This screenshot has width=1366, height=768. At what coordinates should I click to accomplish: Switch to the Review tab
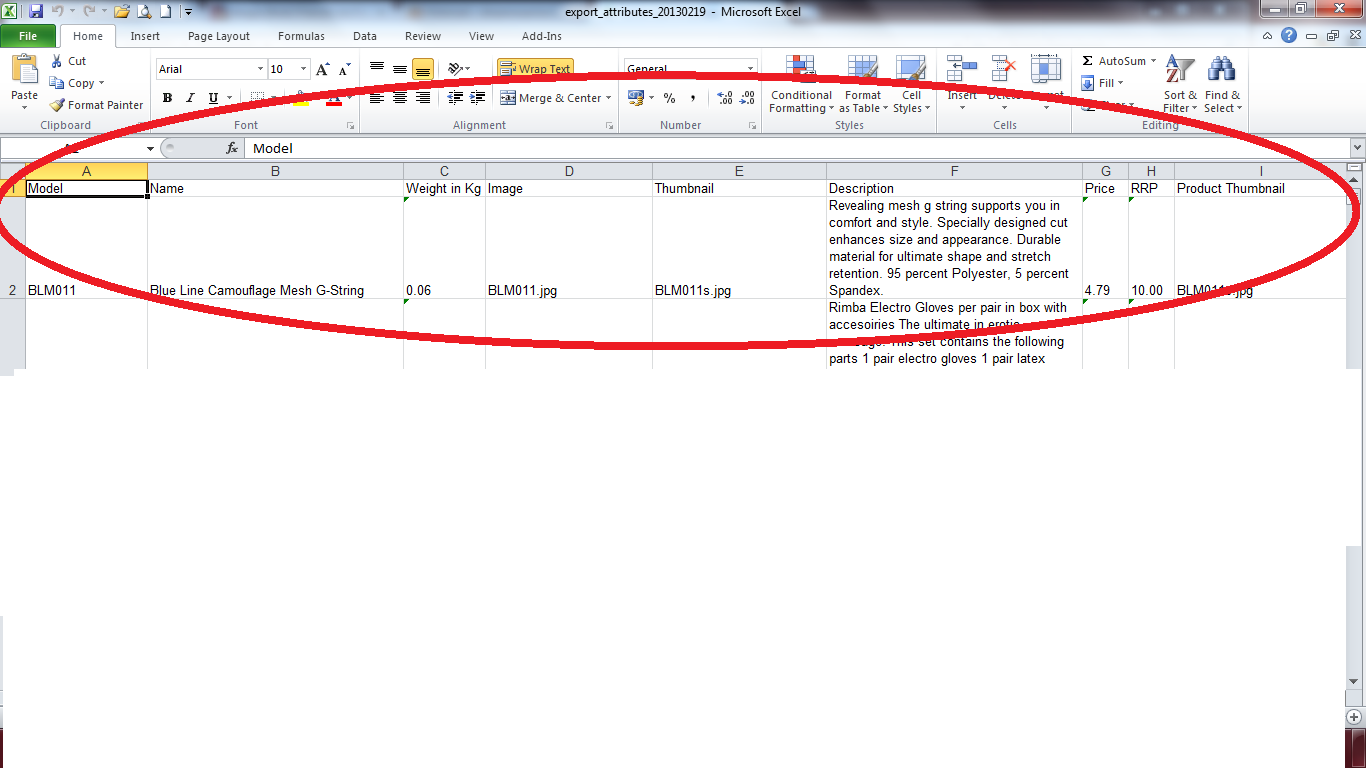tap(423, 36)
